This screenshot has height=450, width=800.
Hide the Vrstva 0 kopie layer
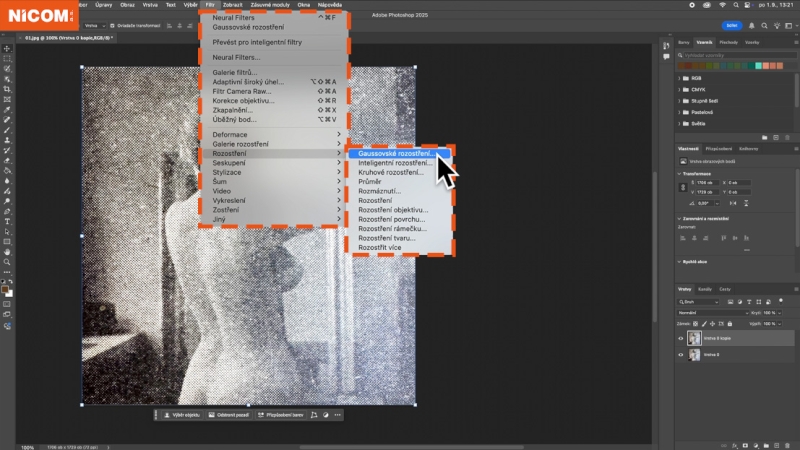(x=682, y=339)
